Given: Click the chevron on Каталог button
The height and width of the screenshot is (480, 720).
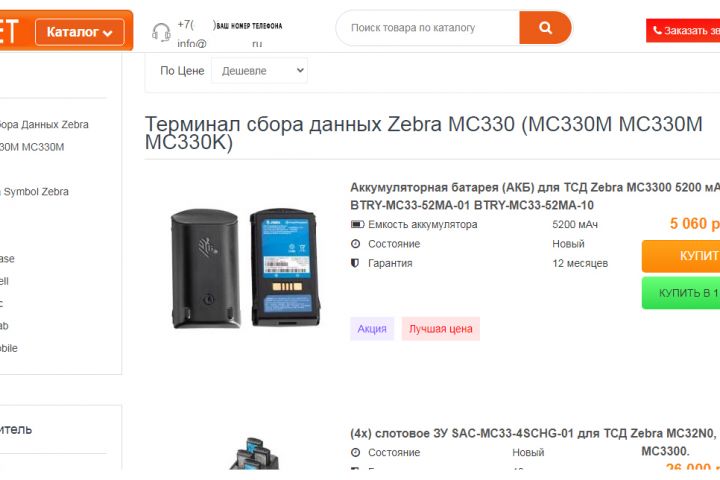Looking at the screenshot, I should [x=107, y=33].
